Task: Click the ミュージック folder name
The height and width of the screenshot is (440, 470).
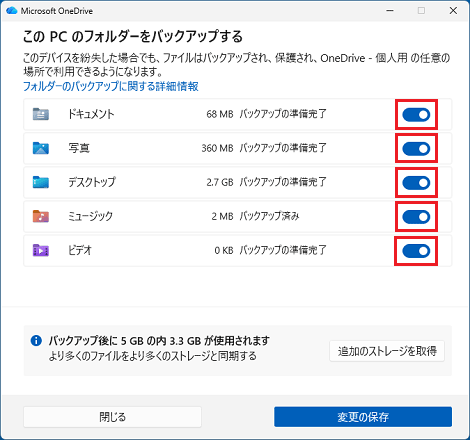Action: (90, 216)
